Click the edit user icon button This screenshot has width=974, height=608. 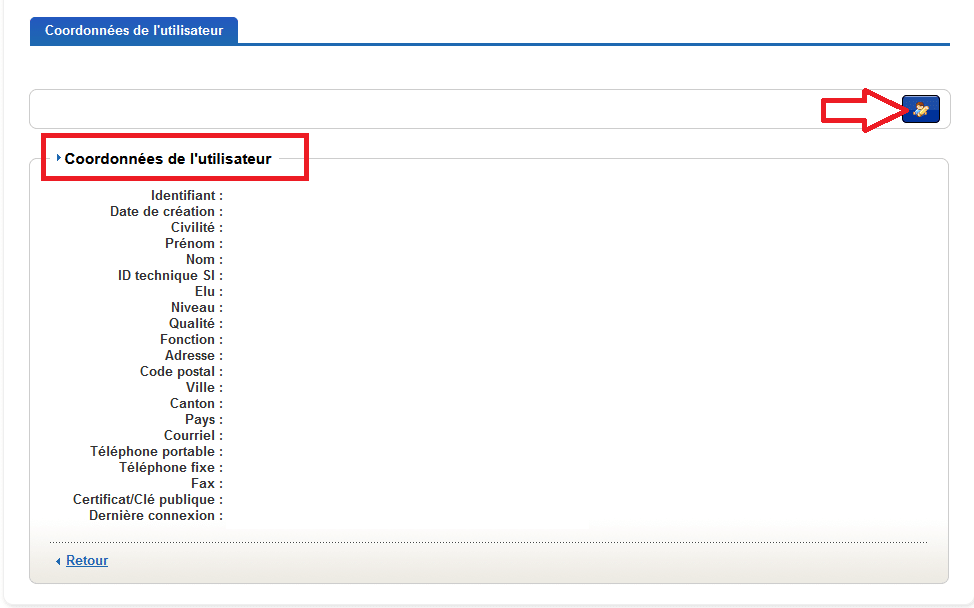point(921,109)
